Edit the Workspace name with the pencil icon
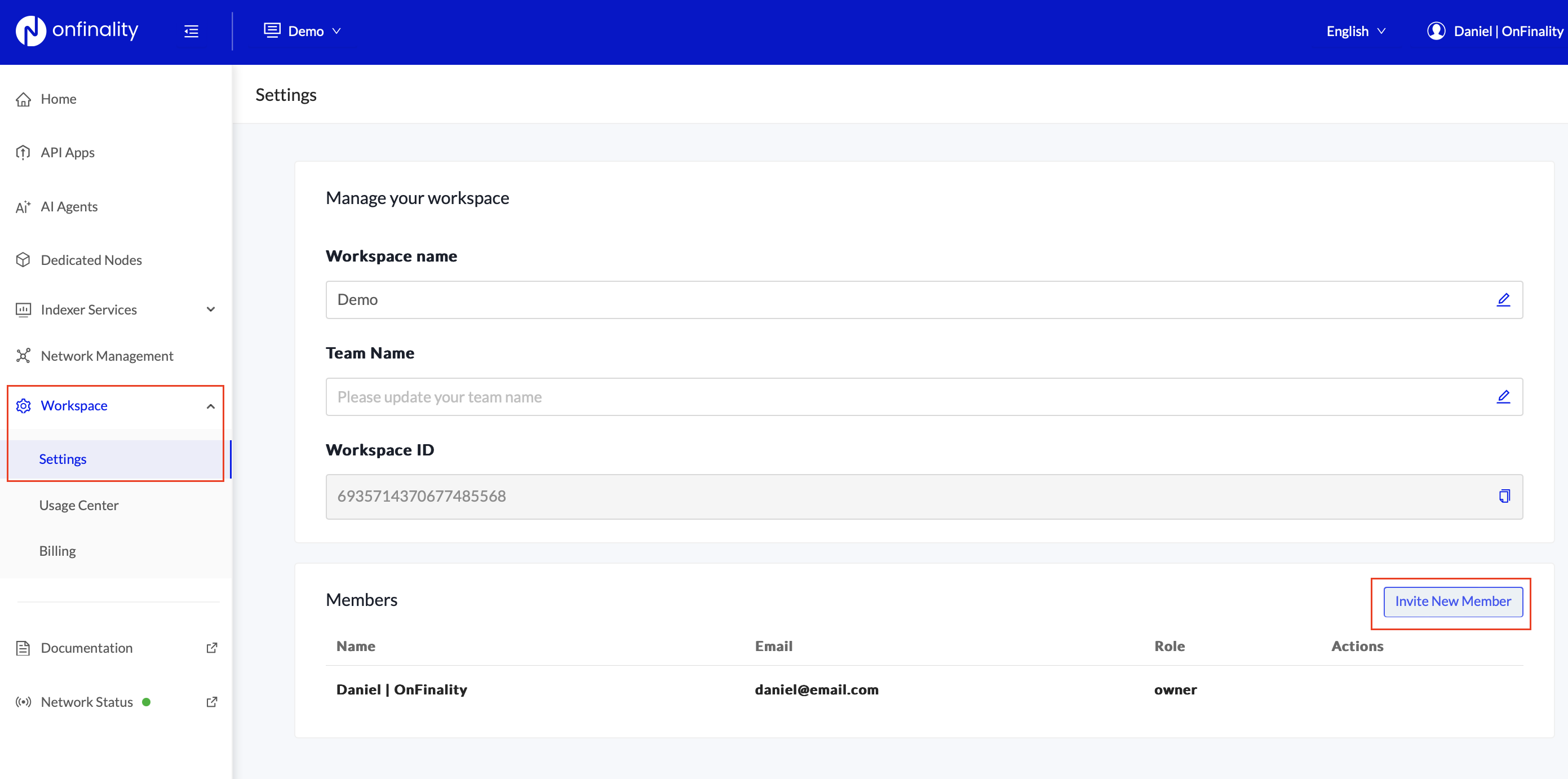Viewport: 1568px width, 779px height. (1504, 299)
